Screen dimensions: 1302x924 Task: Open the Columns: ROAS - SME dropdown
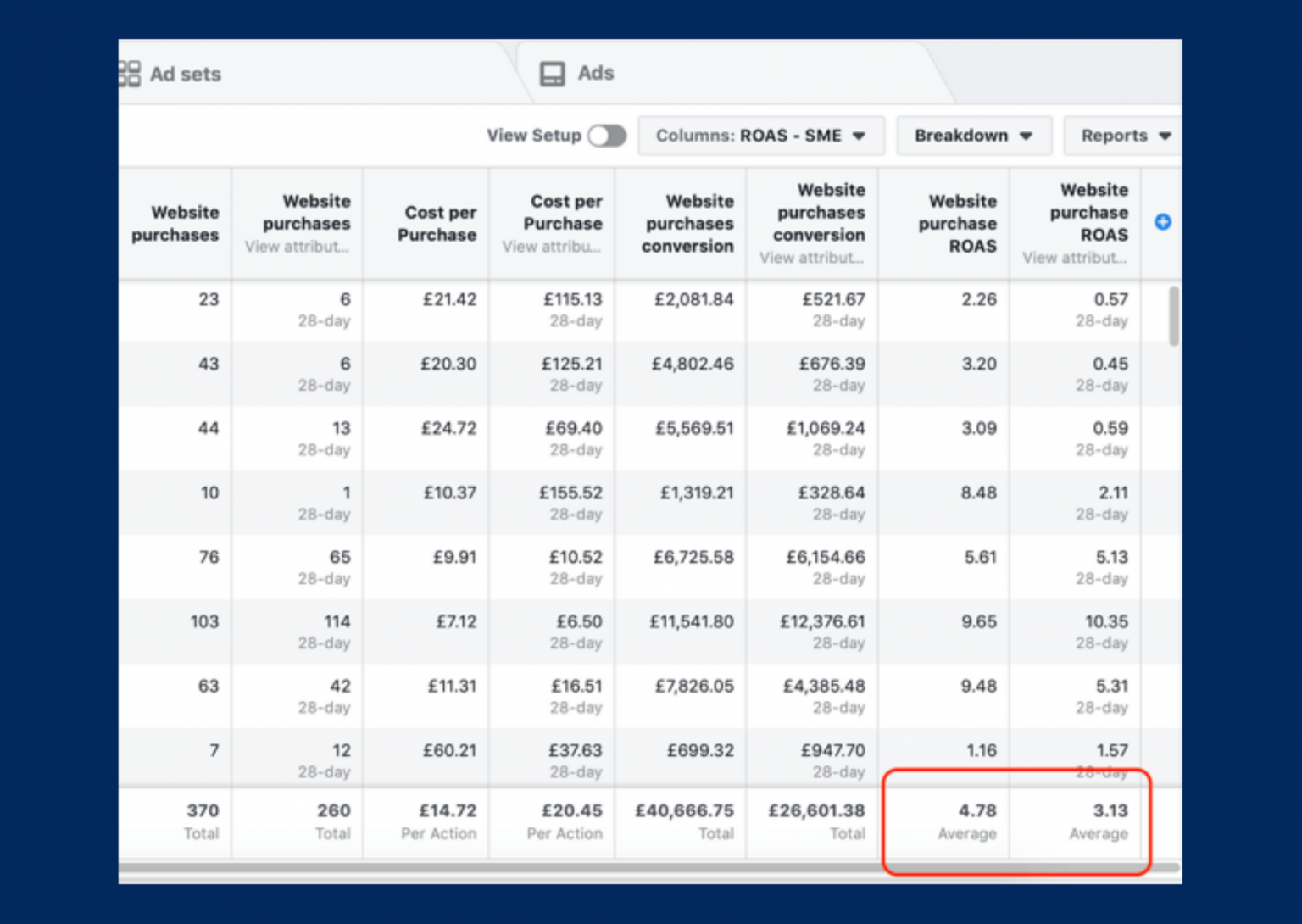coord(760,136)
